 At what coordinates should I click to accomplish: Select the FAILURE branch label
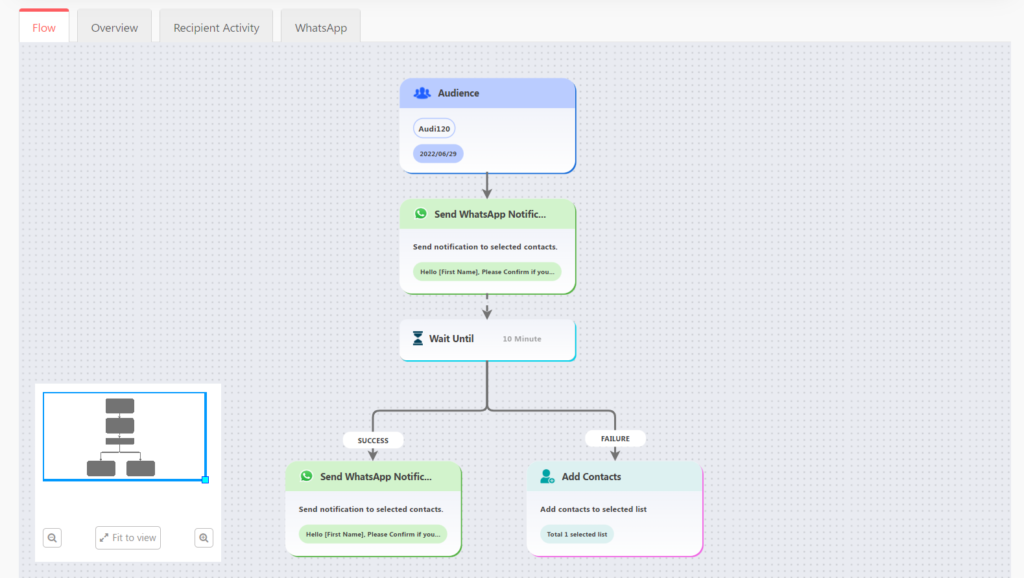pyautogui.click(x=615, y=438)
